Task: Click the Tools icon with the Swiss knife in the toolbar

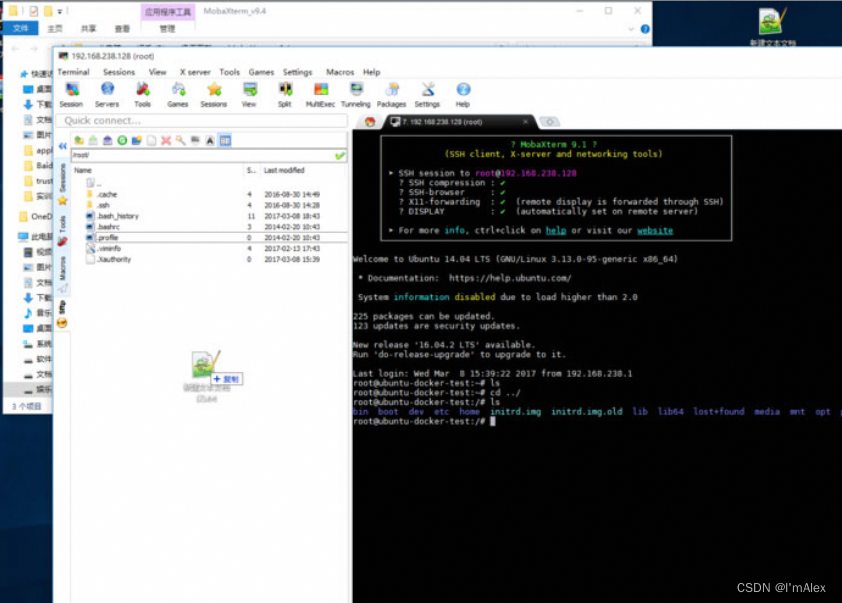Action: (x=142, y=95)
